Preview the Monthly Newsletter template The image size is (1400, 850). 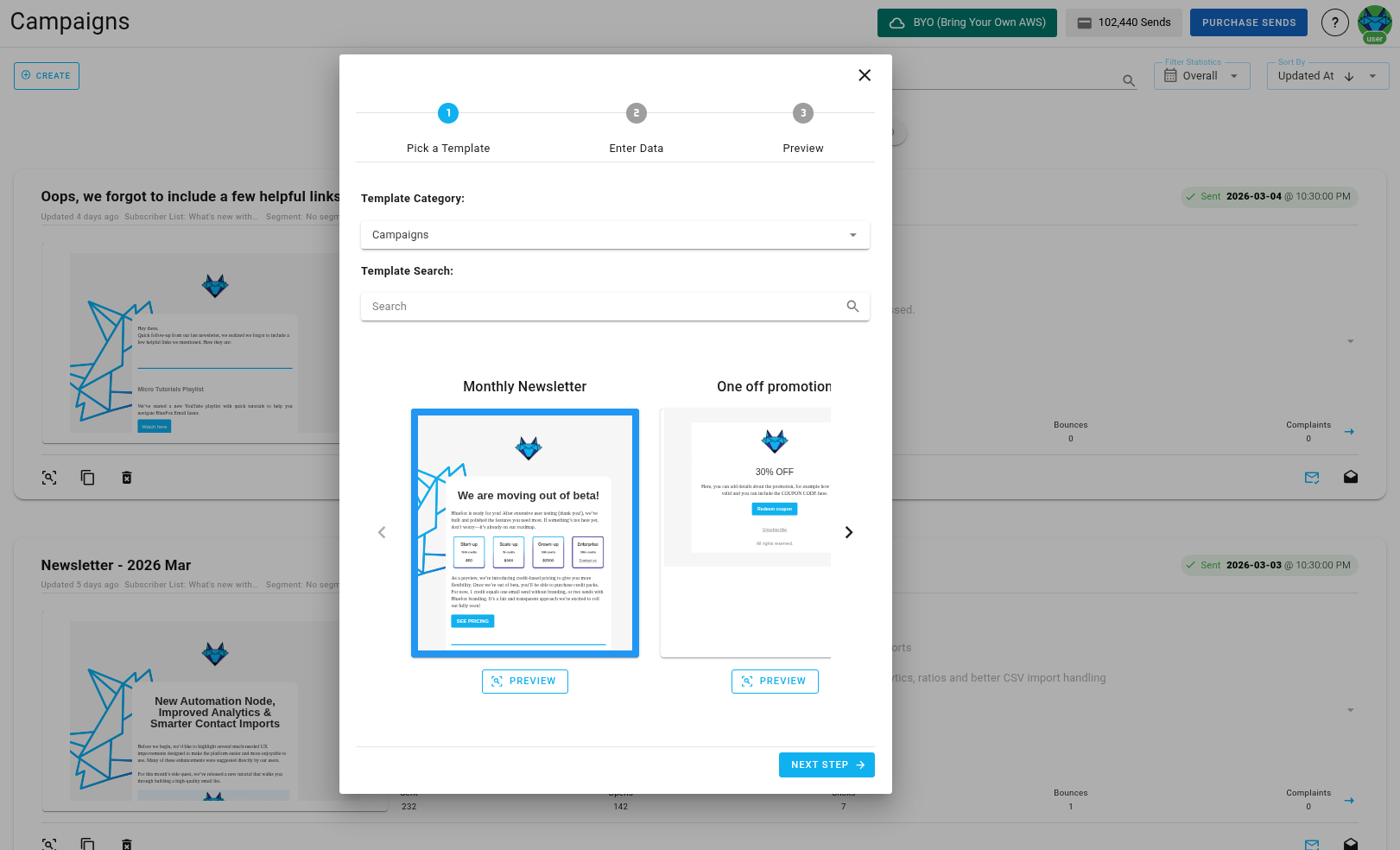point(524,681)
